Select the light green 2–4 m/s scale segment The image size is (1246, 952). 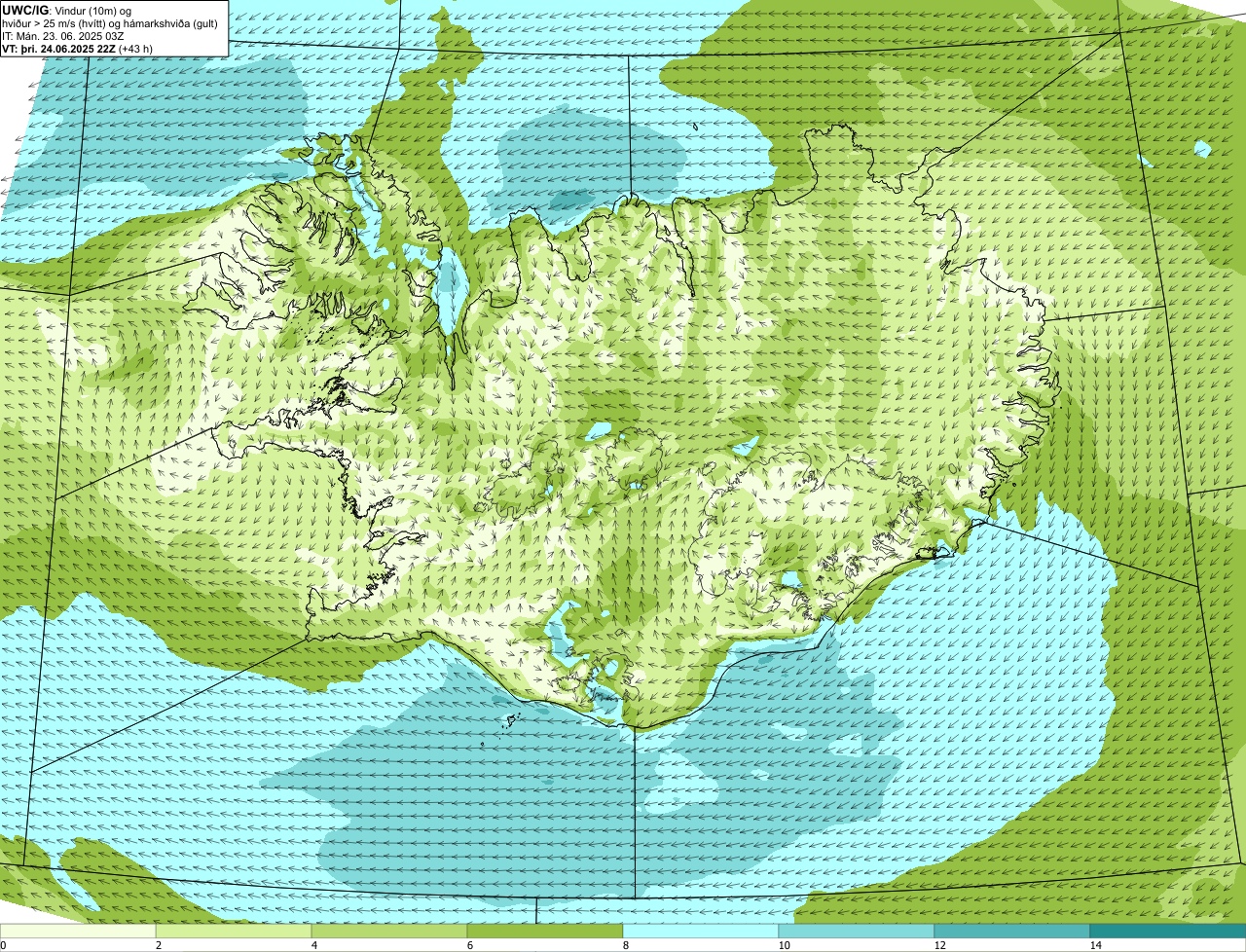pyautogui.click(x=234, y=931)
